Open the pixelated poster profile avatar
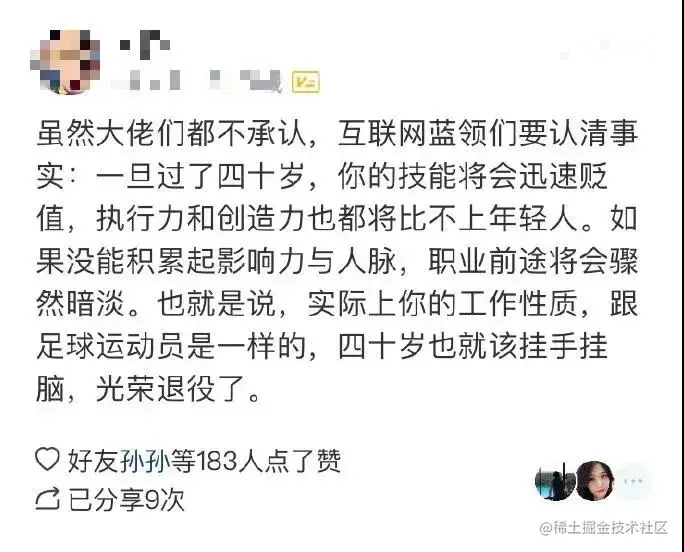 [x=65, y=61]
